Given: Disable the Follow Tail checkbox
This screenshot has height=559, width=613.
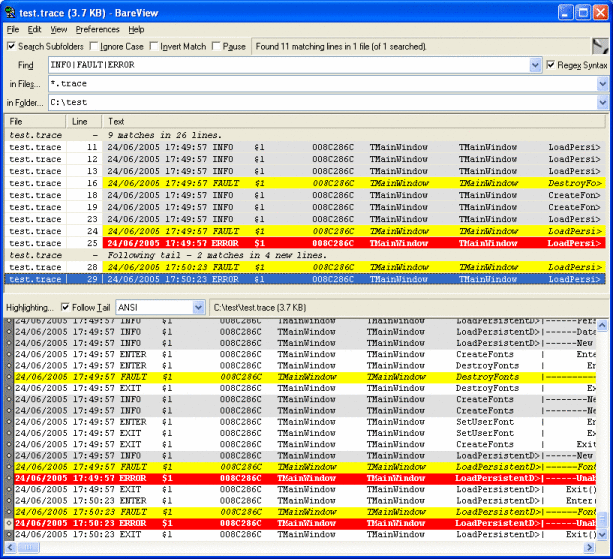Looking at the screenshot, I should pyautogui.click(x=66, y=307).
